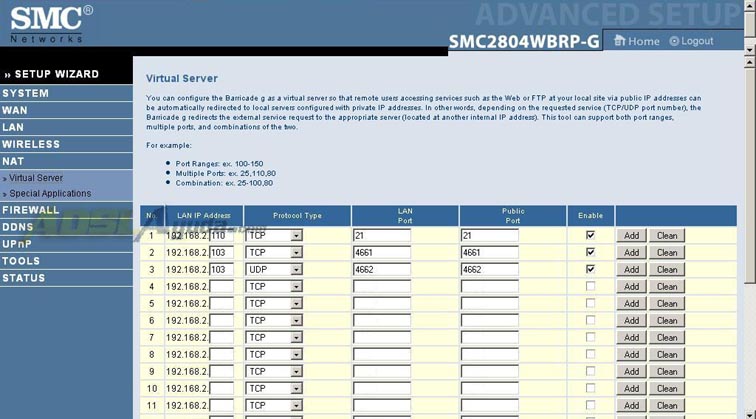Select Virtual Server submenu link

[x=36, y=178]
